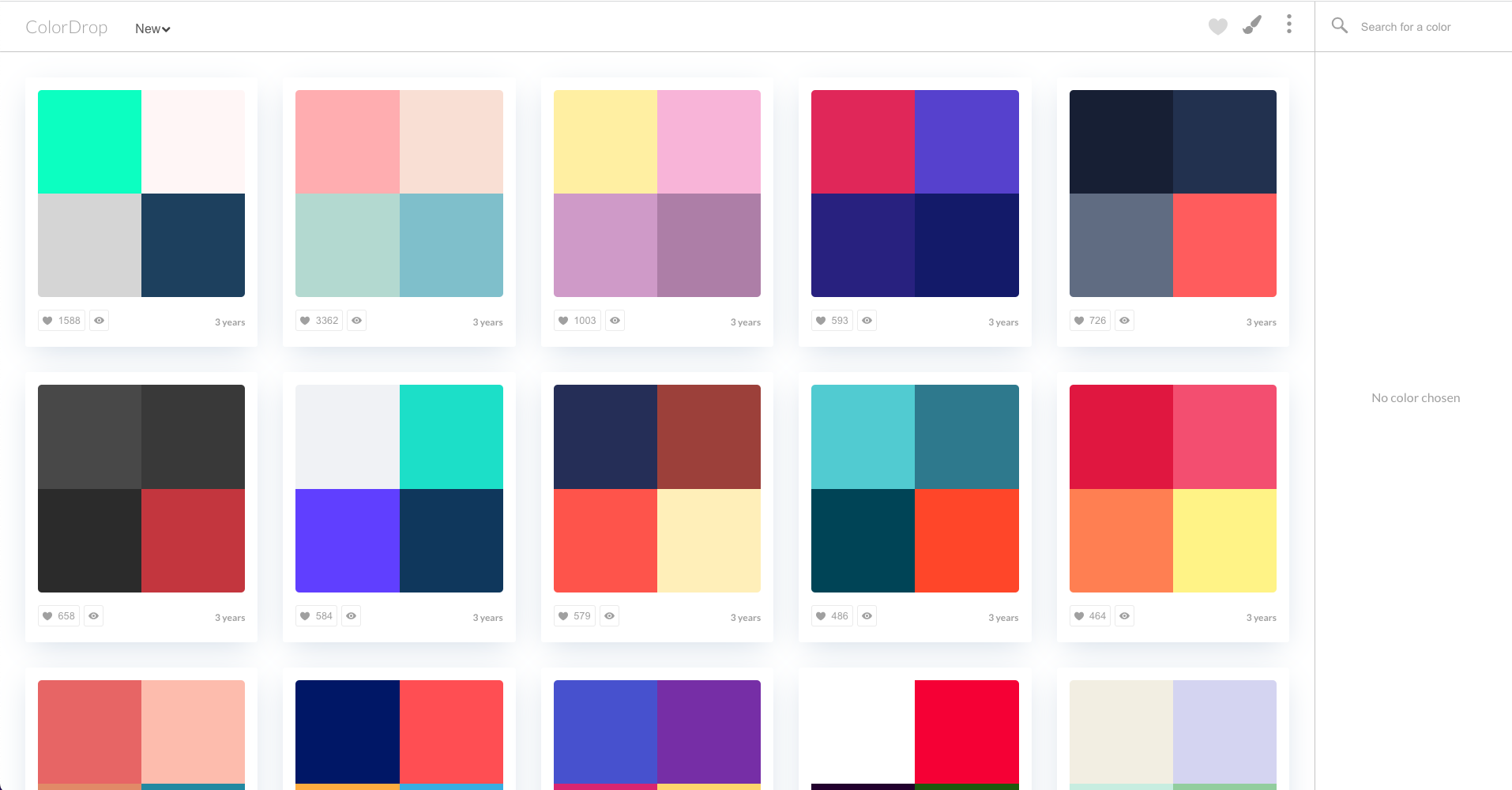This screenshot has width=1512, height=790.
Task: Open the three-dot more options menu
Action: [x=1288, y=24]
